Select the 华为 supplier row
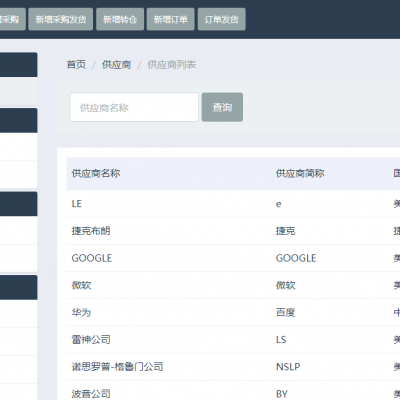 tap(233, 312)
